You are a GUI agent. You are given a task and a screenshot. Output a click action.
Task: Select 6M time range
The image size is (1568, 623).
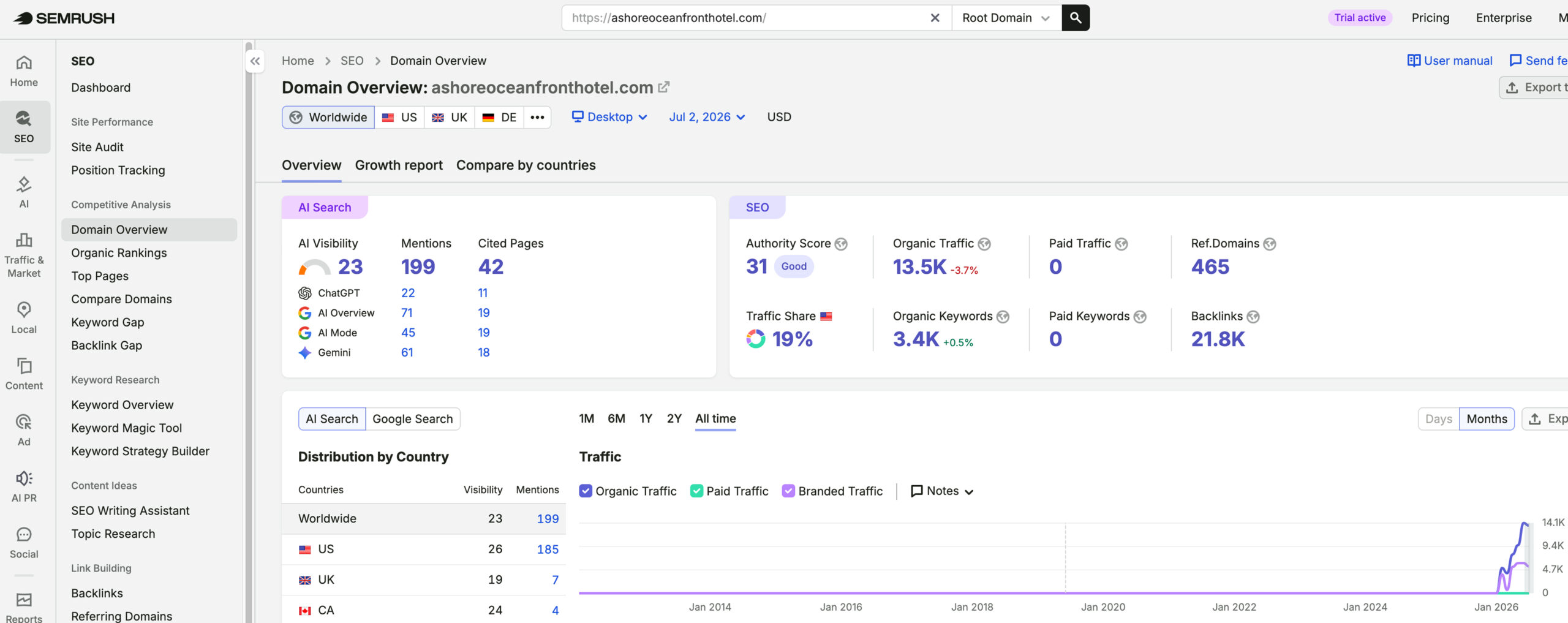pyautogui.click(x=616, y=419)
